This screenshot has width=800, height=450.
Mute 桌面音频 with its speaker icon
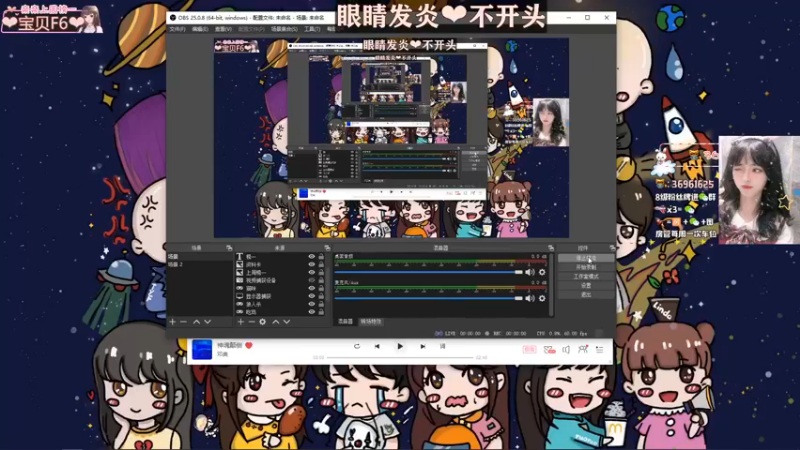pos(530,272)
